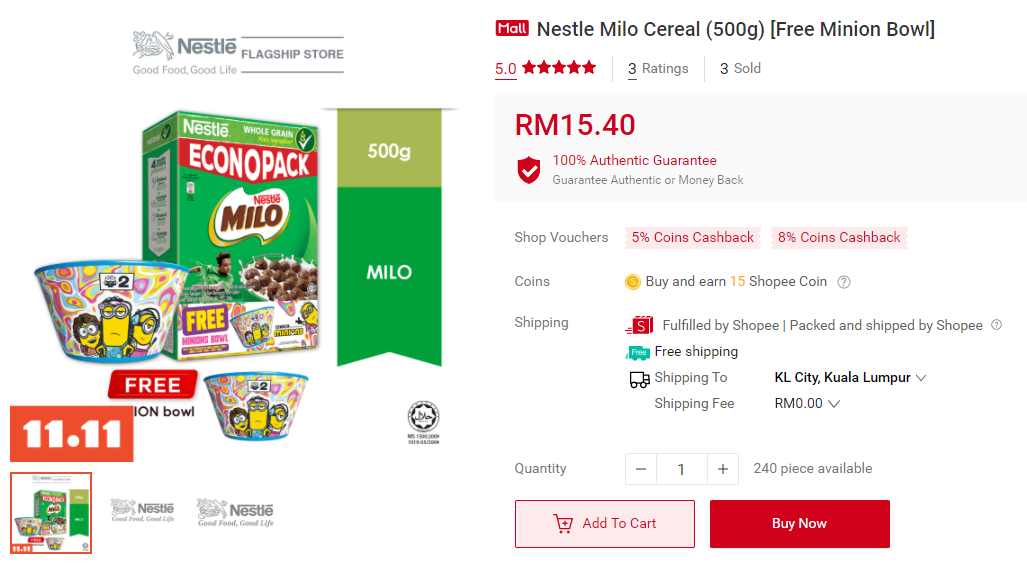
Task: Click the Coins help question mark icon
Action: [844, 282]
